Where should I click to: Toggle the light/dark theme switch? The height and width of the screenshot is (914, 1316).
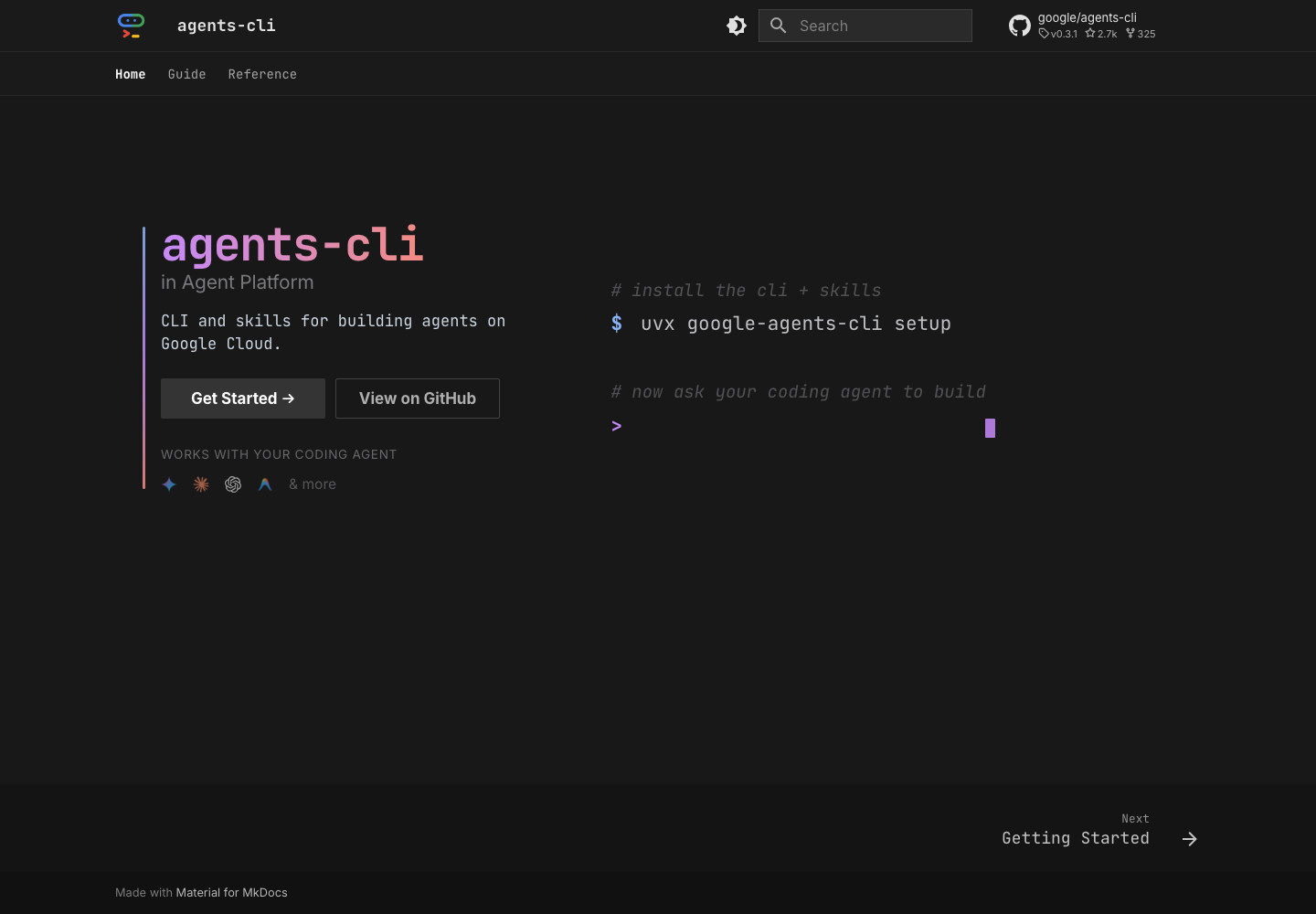click(x=737, y=26)
